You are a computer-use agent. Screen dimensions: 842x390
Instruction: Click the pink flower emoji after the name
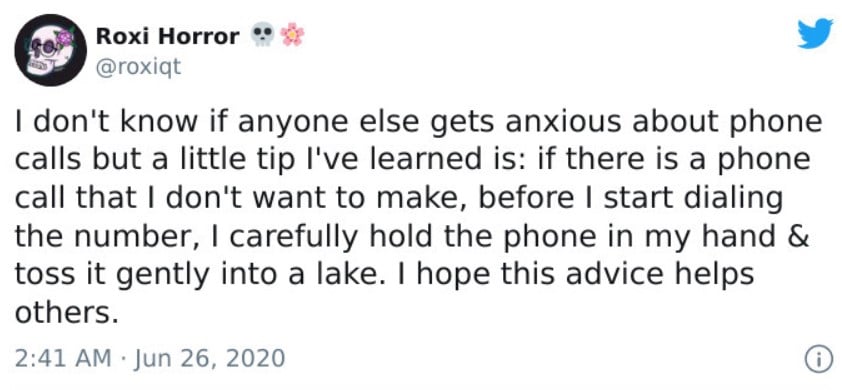pos(292,35)
